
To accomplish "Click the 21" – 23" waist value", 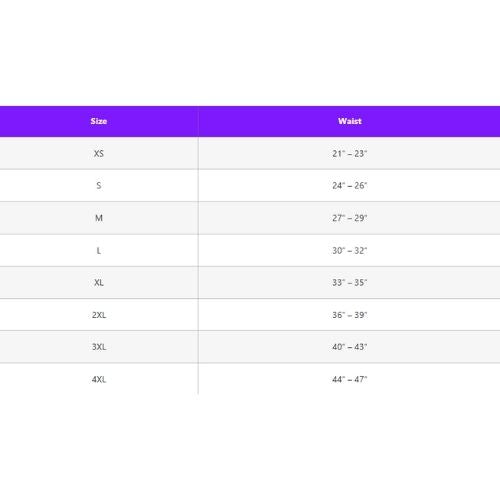I will pyautogui.click(x=350, y=154).
